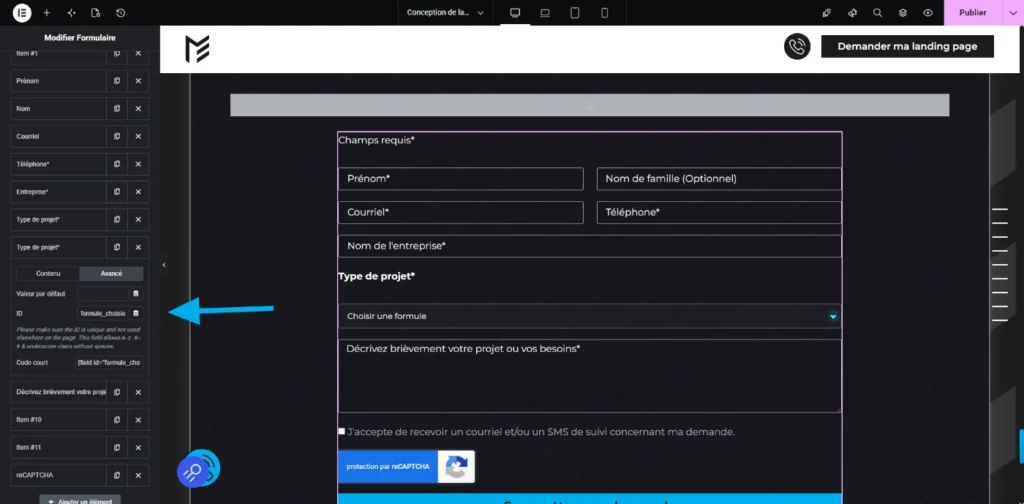Open the finder search icon
The width and height of the screenshot is (1024, 504).
877,12
